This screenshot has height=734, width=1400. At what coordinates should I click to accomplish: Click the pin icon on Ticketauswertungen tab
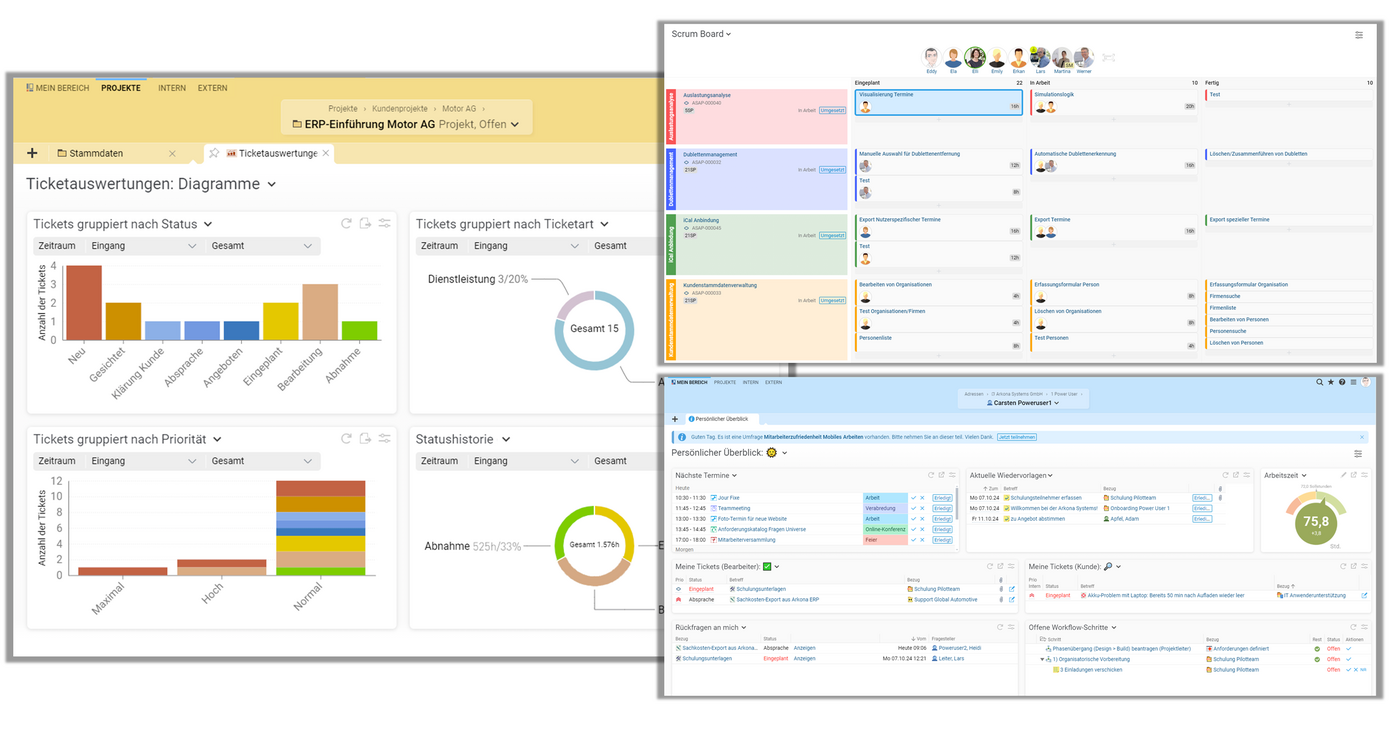tap(213, 153)
